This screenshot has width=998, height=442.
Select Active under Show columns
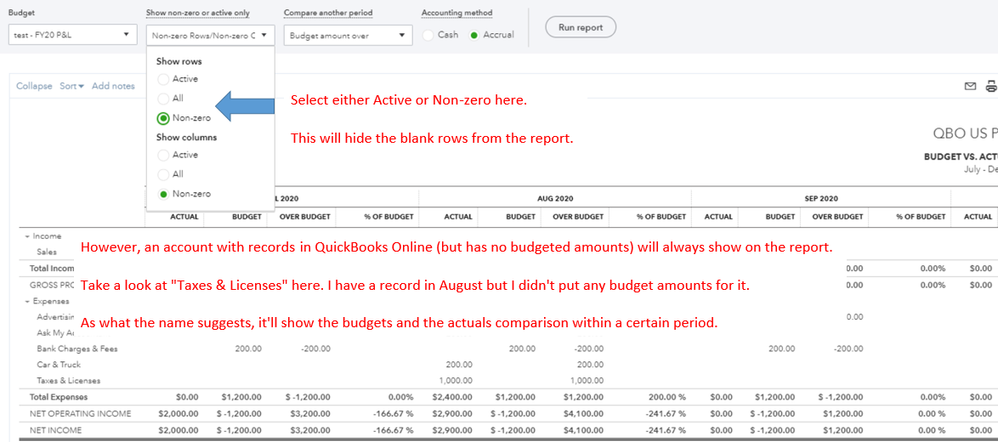click(163, 155)
